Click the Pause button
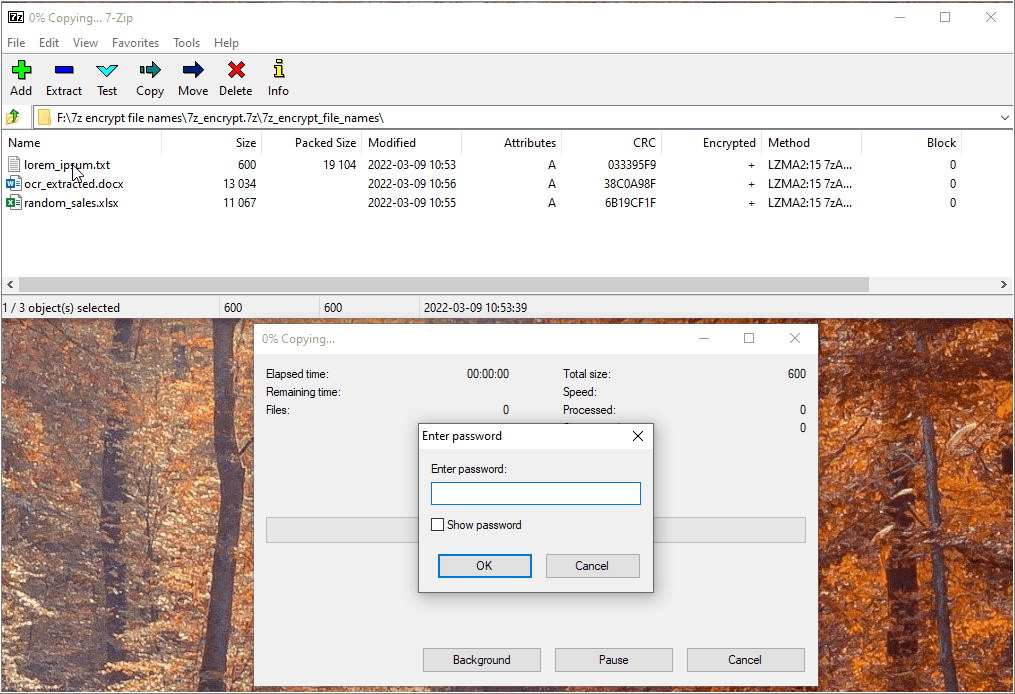This screenshot has height=694, width=1015. point(613,660)
